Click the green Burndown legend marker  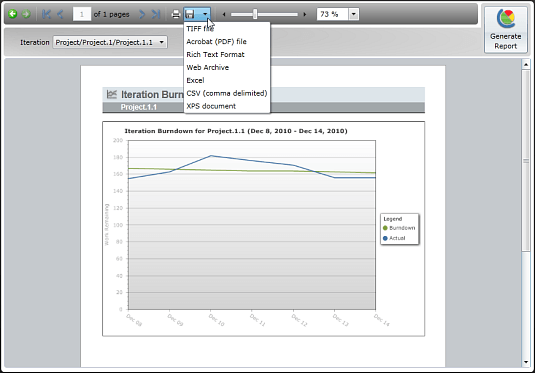(x=385, y=228)
